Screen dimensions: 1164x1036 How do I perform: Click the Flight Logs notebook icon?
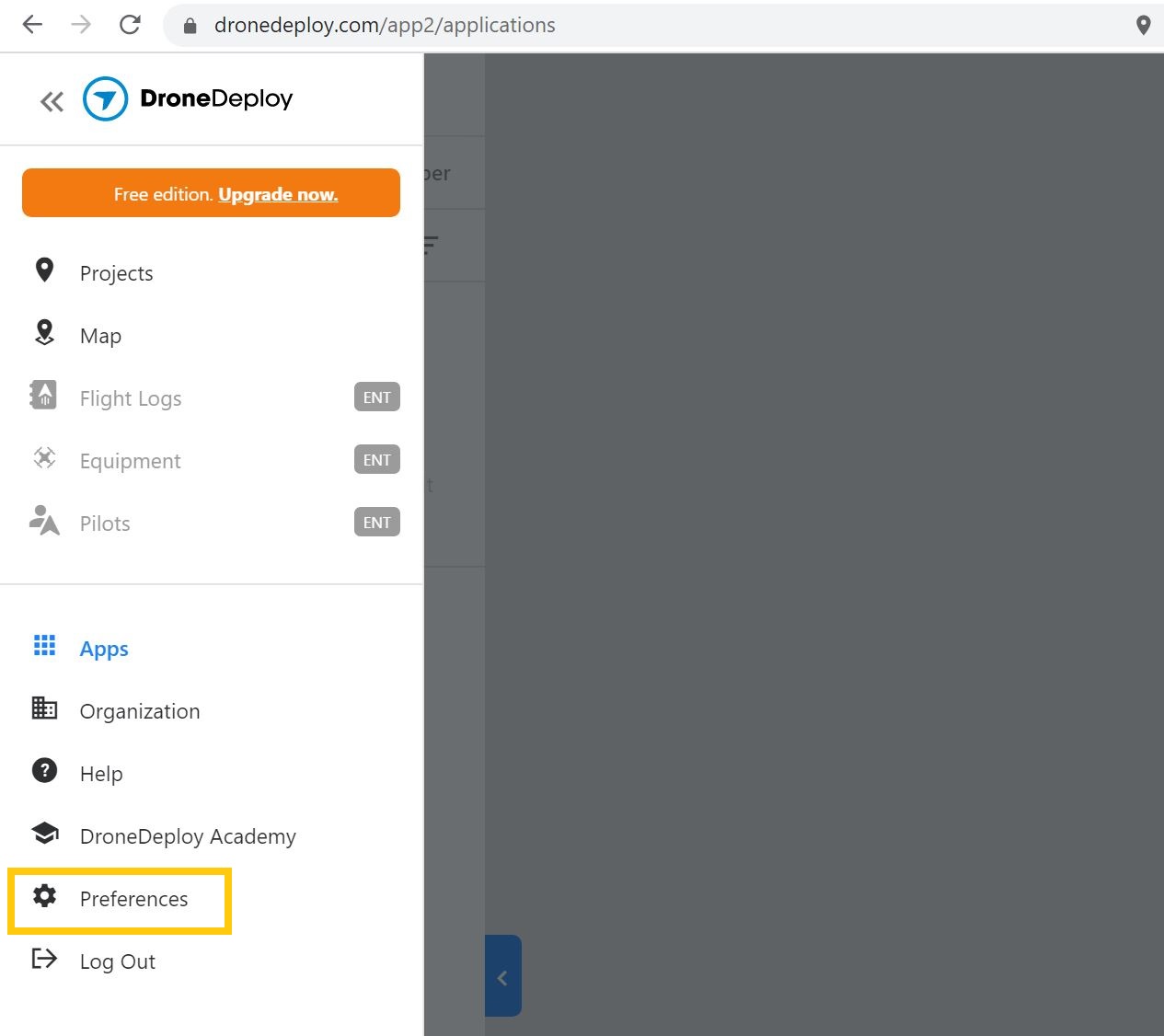43,395
